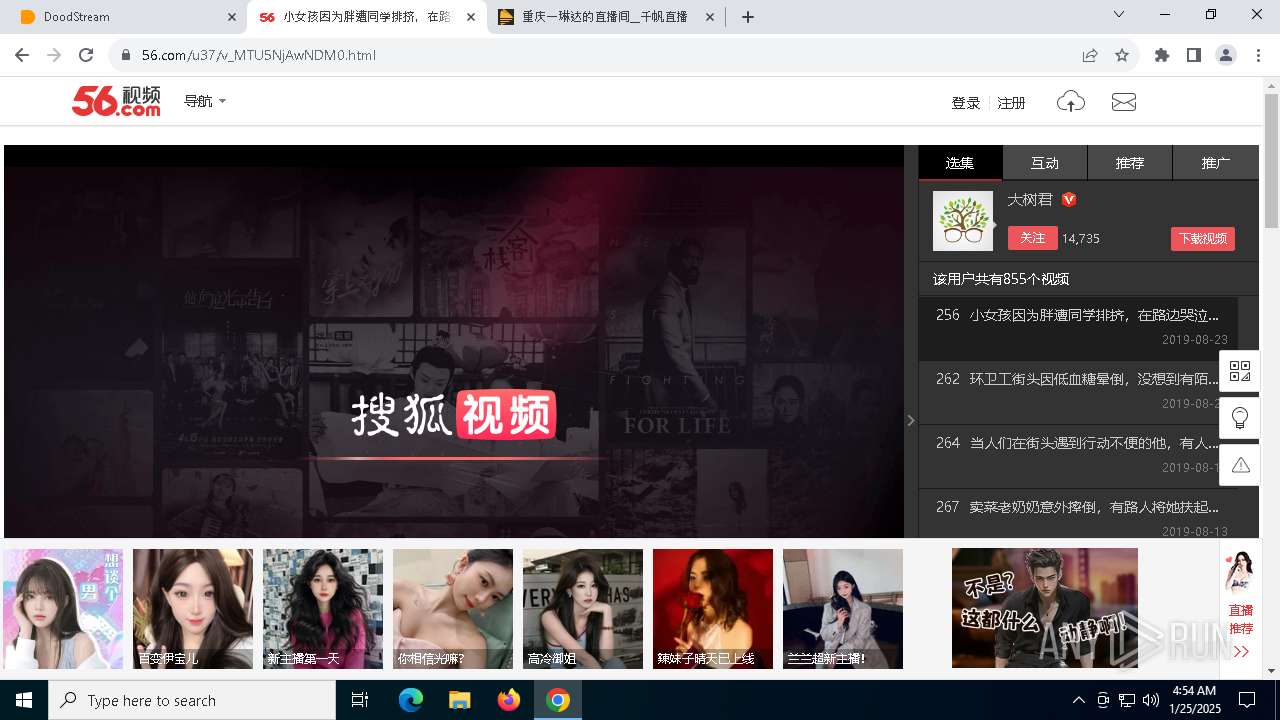Open the Windows Start menu
This screenshot has height=720, width=1280.
24,700
